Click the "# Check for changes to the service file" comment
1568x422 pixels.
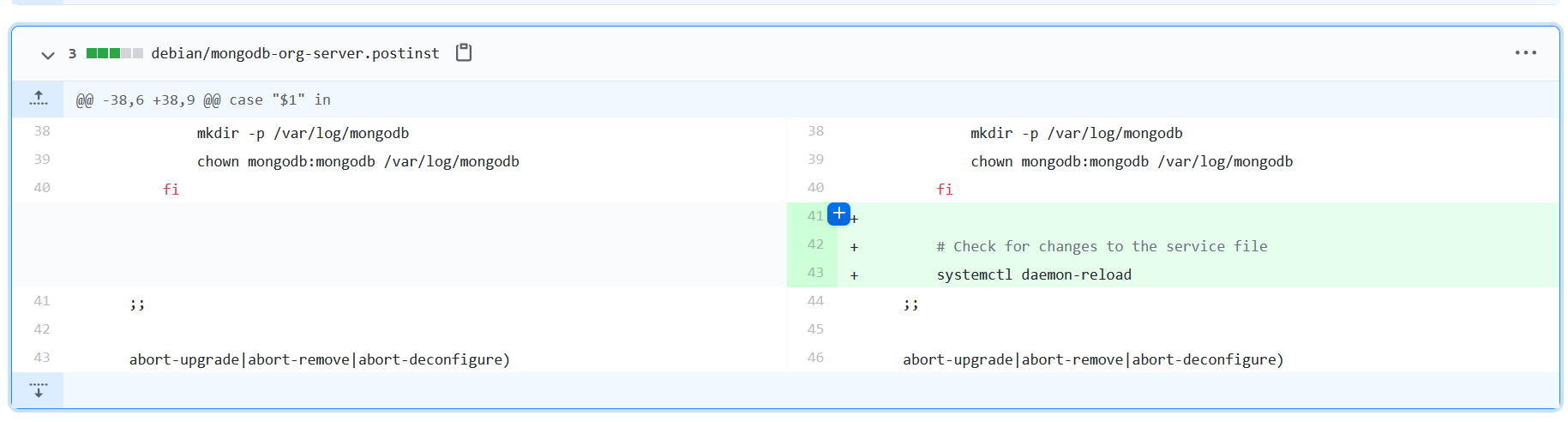click(x=1102, y=246)
